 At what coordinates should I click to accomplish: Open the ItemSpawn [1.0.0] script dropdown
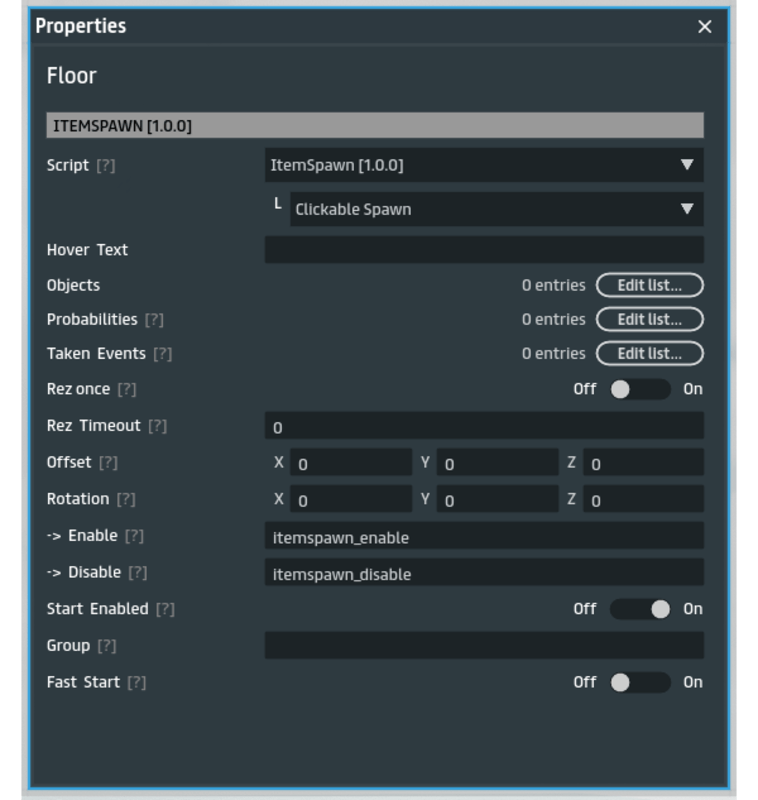(483, 165)
